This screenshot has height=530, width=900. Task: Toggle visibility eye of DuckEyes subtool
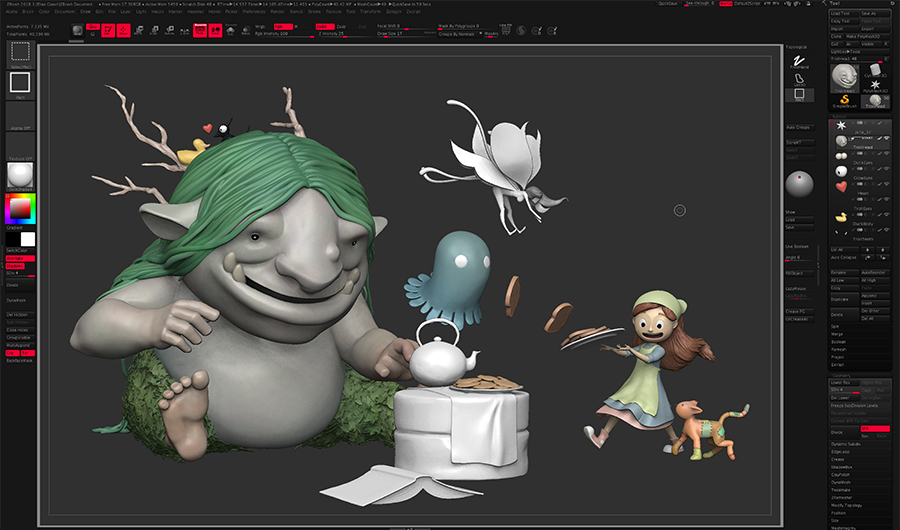point(887,153)
